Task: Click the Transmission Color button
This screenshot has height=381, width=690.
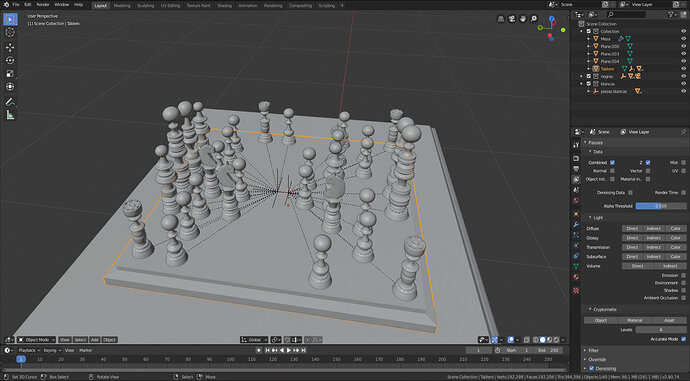Action: (675, 247)
